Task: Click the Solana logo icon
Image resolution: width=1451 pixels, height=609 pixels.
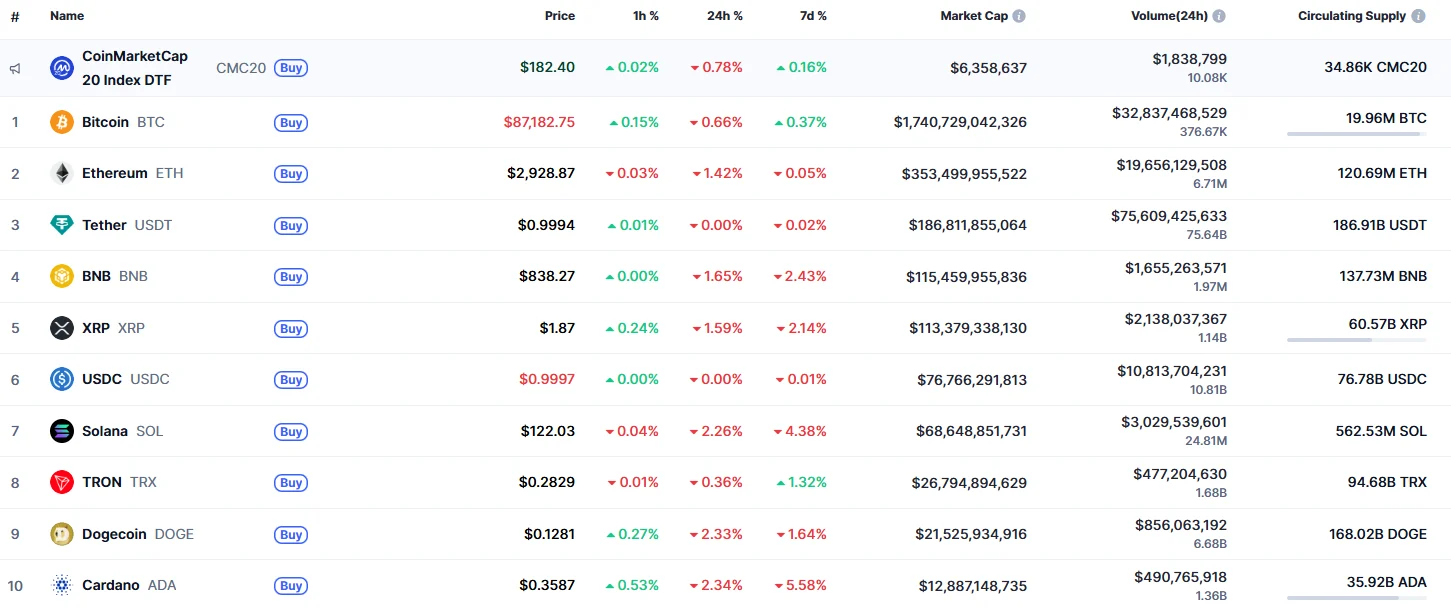Action: [62, 431]
